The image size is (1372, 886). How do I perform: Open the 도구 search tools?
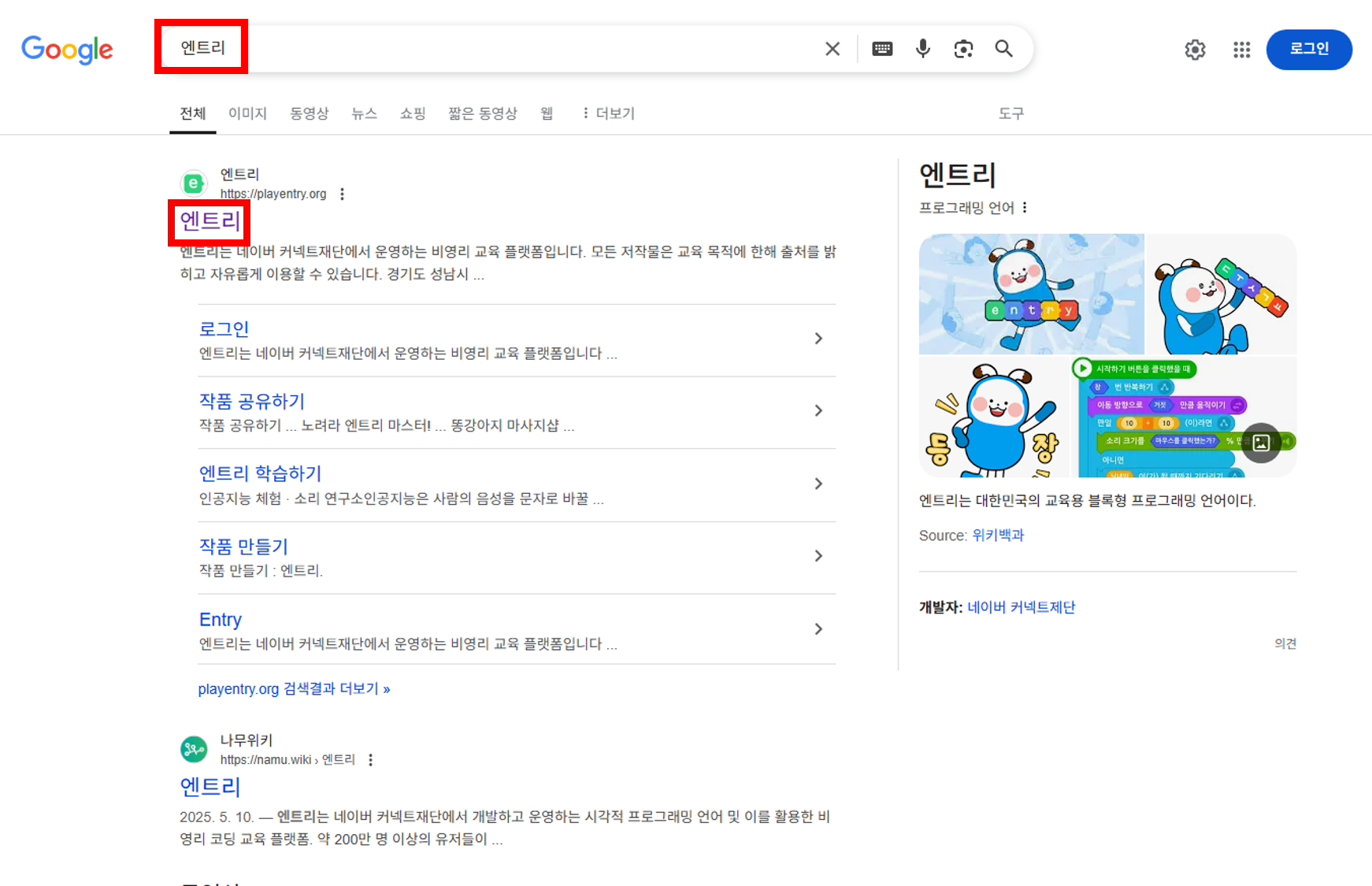click(1011, 113)
